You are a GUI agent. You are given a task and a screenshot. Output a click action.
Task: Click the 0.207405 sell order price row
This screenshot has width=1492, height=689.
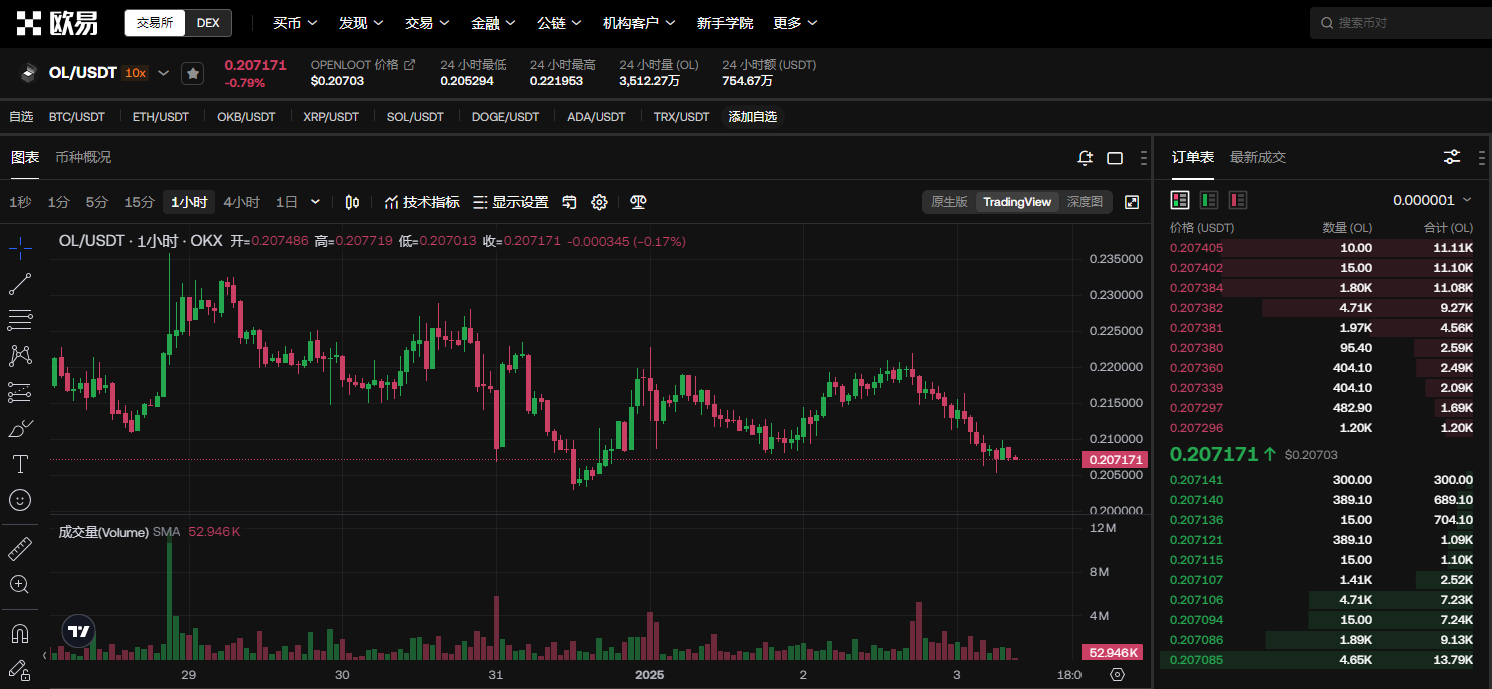(x=1196, y=248)
